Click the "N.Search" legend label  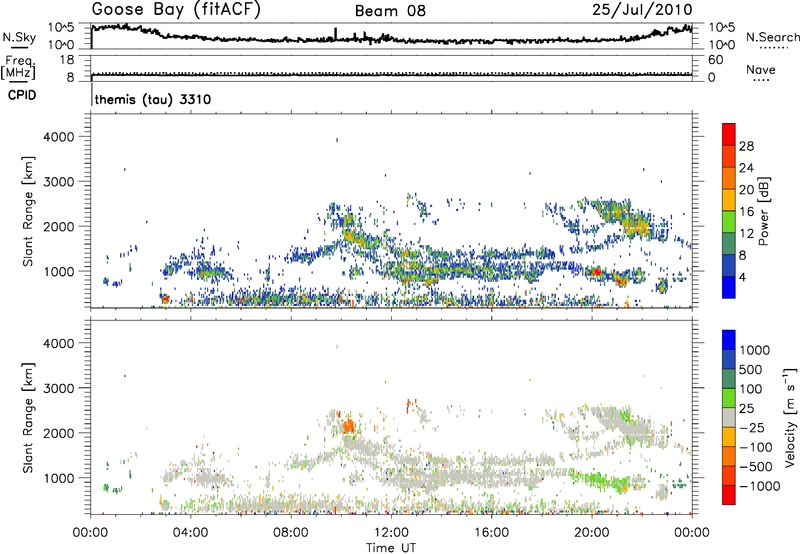pos(773,37)
